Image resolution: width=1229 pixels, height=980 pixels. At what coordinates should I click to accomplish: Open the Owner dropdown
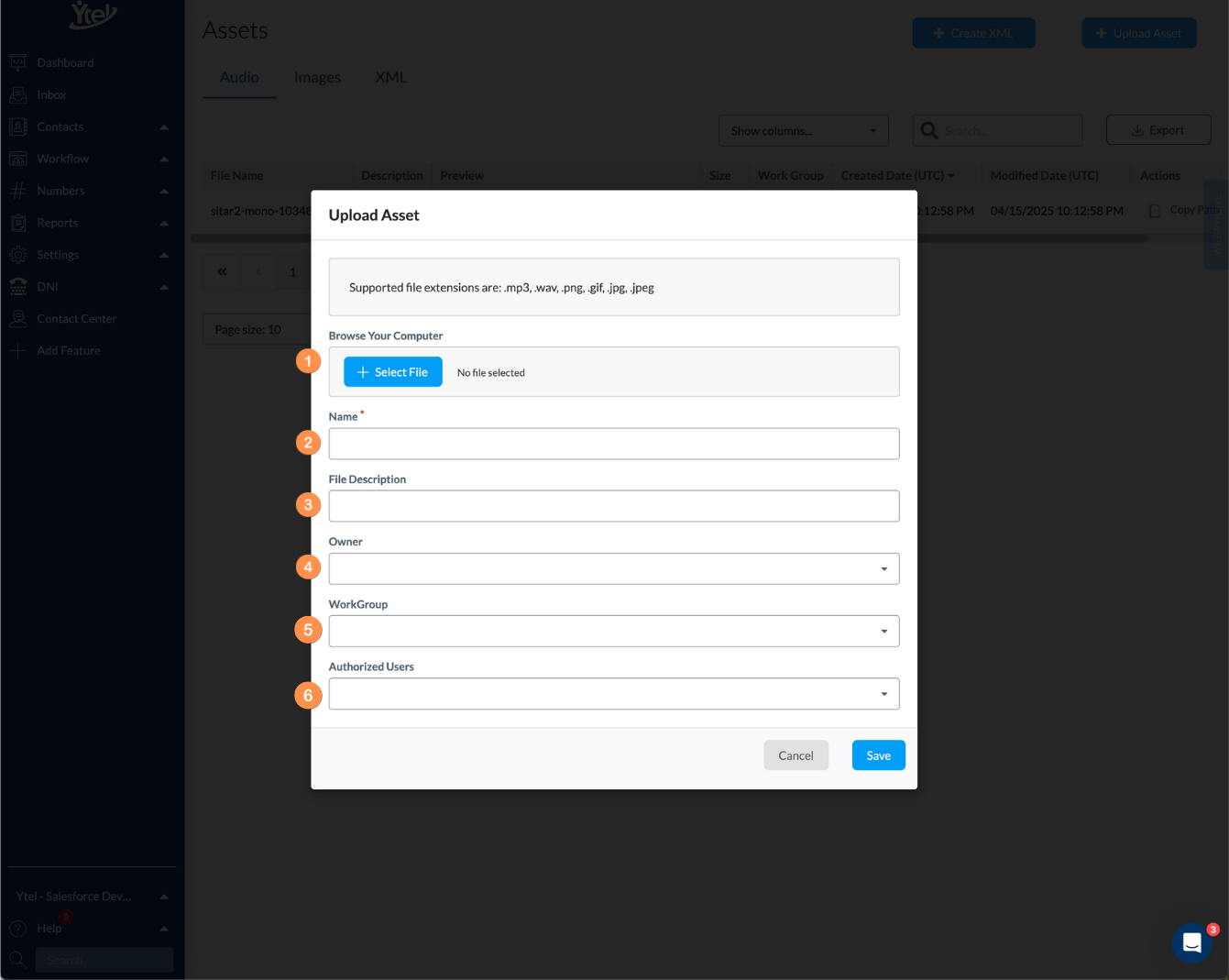coord(614,568)
